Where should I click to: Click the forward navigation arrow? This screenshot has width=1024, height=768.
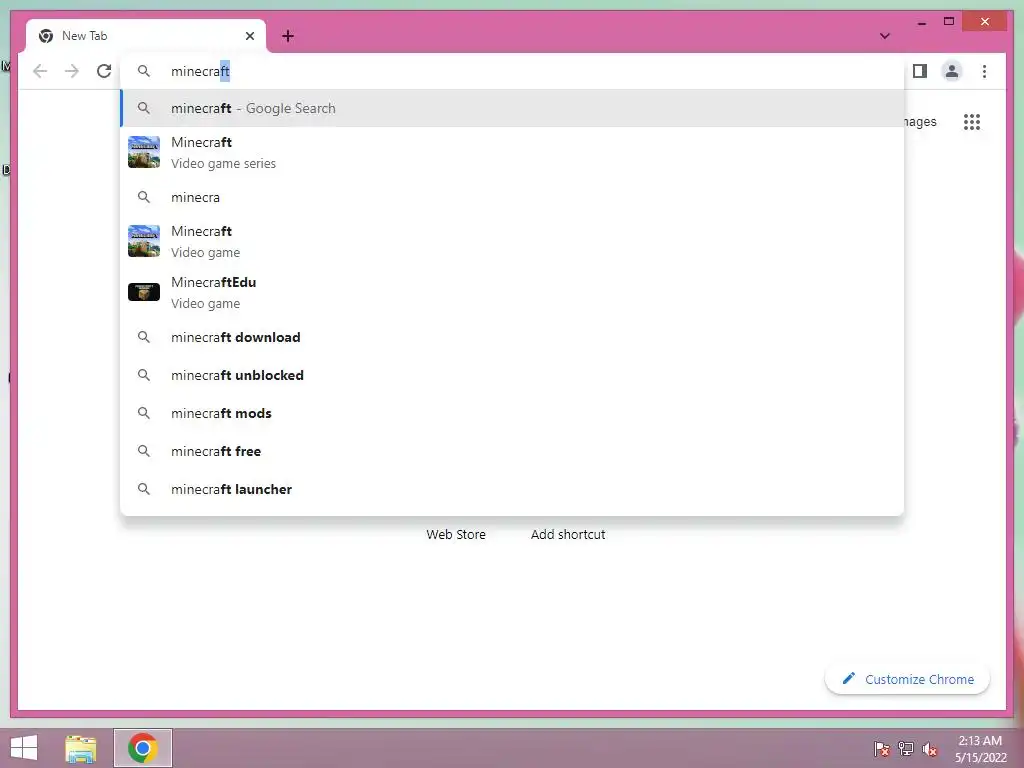click(72, 71)
